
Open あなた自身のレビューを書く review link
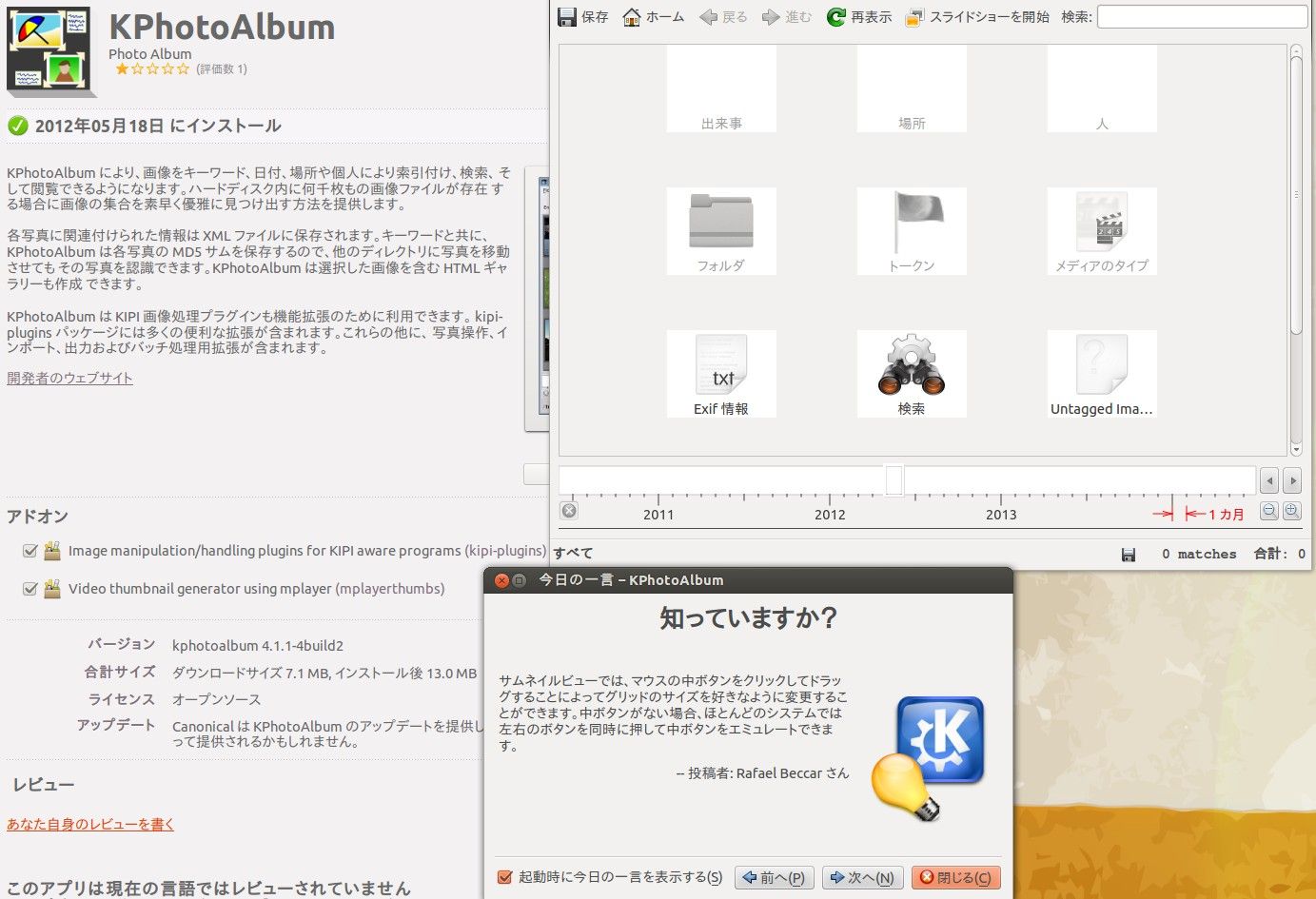point(90,824)
